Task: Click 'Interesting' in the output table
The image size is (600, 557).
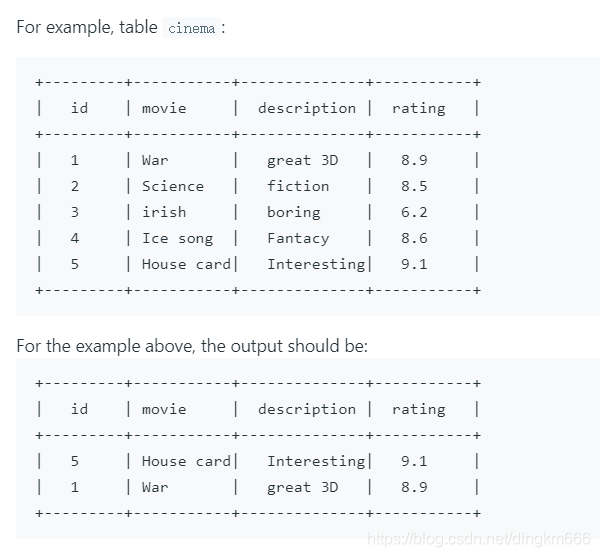Action: pyautogui.click(x=316, y=462)
